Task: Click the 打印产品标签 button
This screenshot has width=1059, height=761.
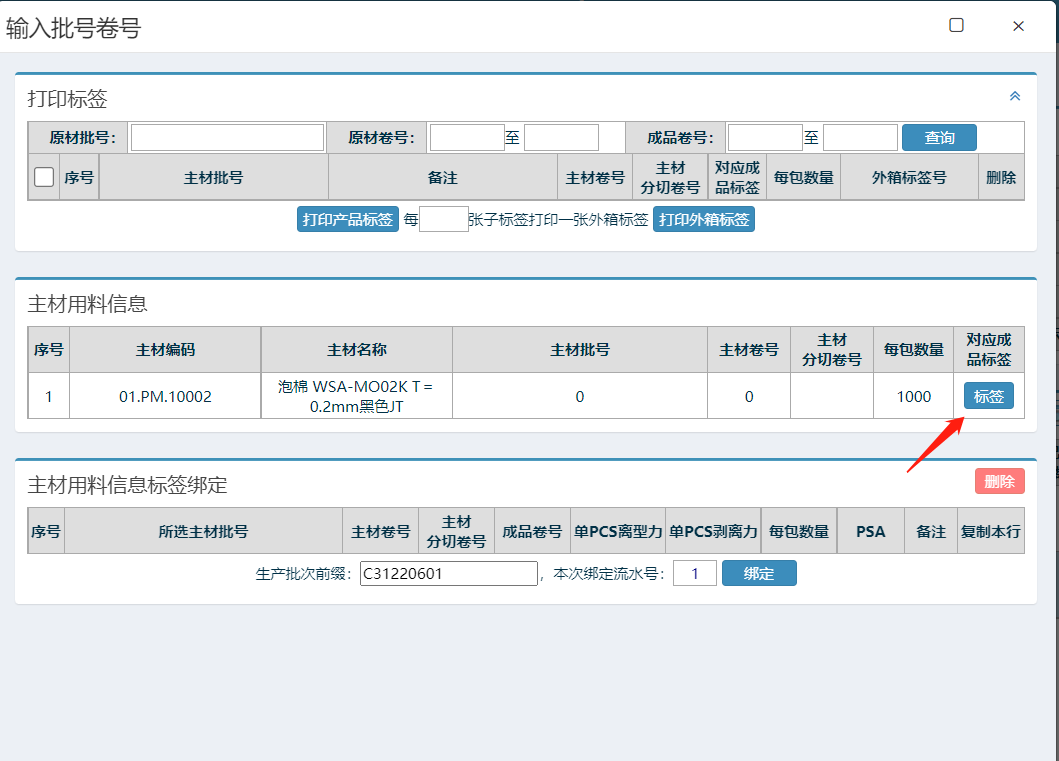Action: [348, 220]
